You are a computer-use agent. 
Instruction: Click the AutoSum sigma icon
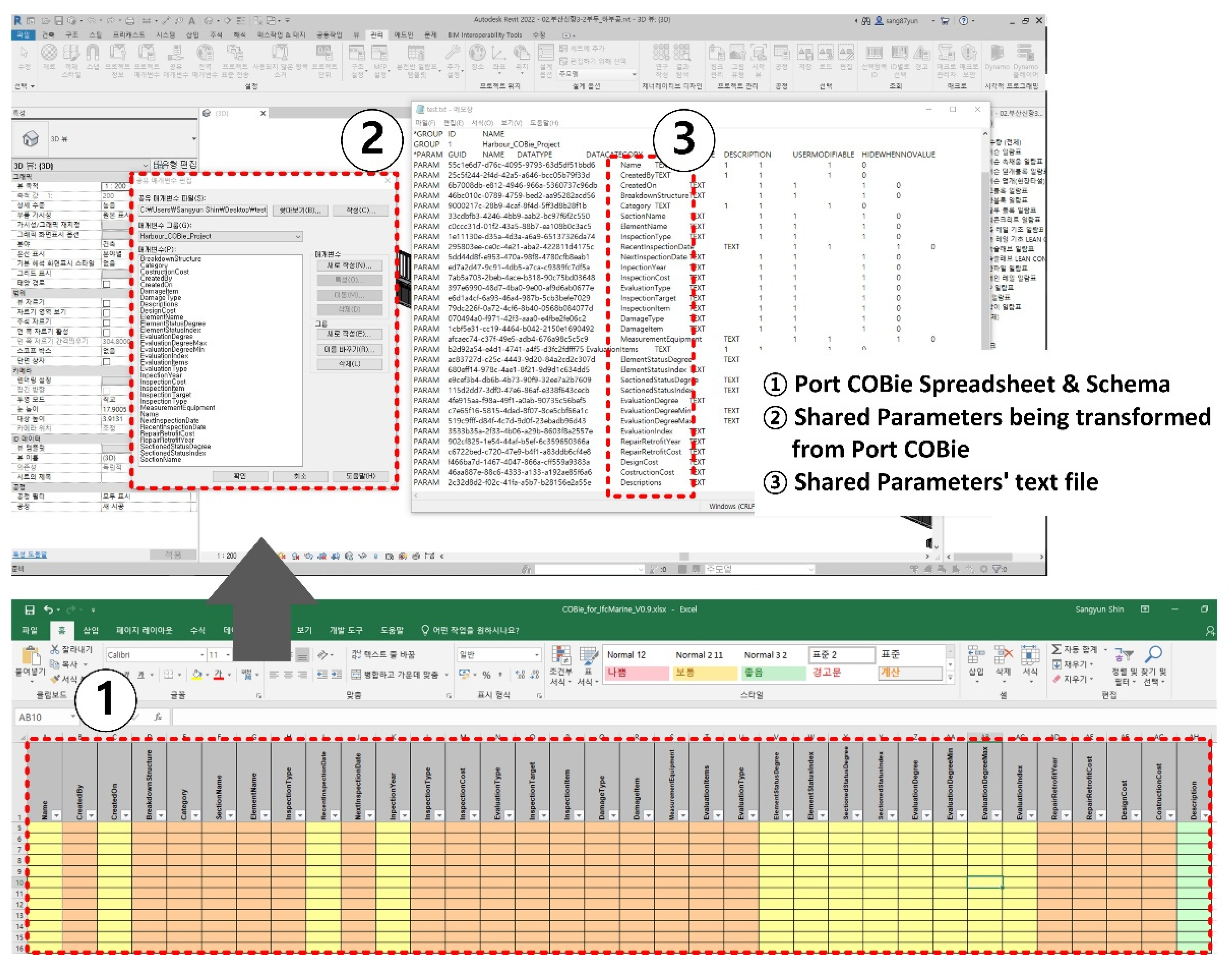1056,649
